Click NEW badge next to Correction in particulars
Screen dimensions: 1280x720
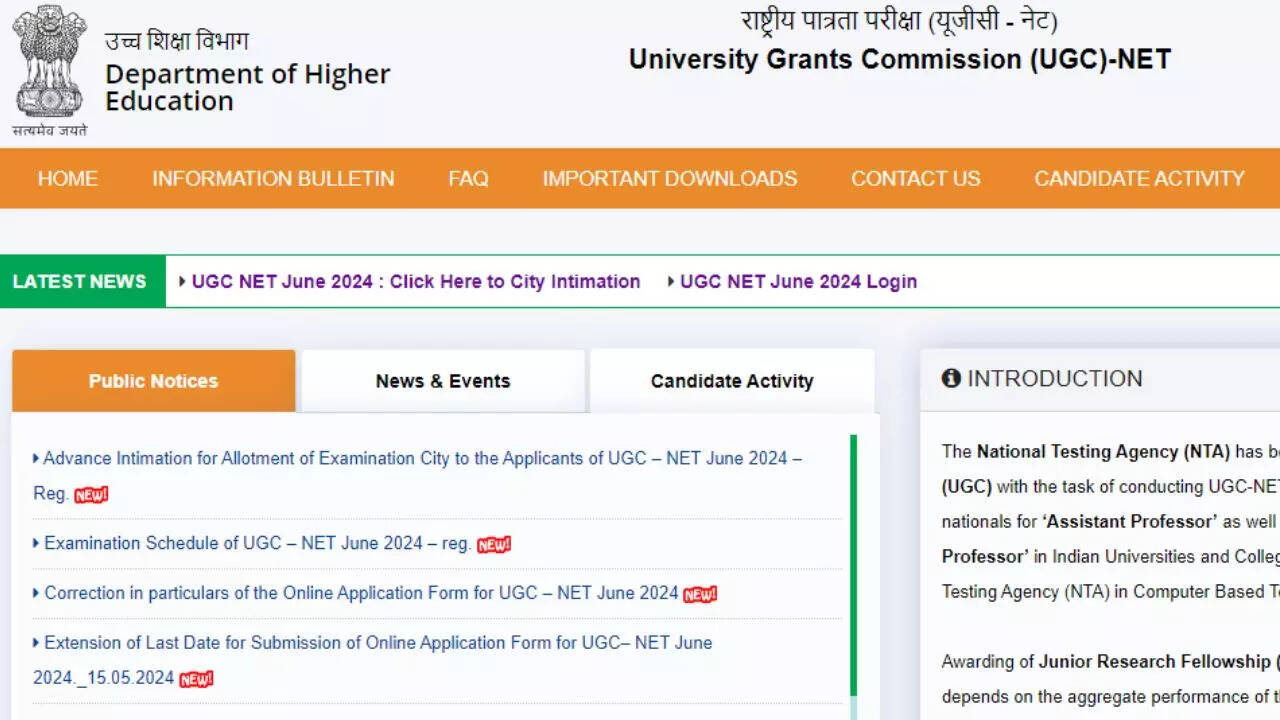[x=700, y=594]
